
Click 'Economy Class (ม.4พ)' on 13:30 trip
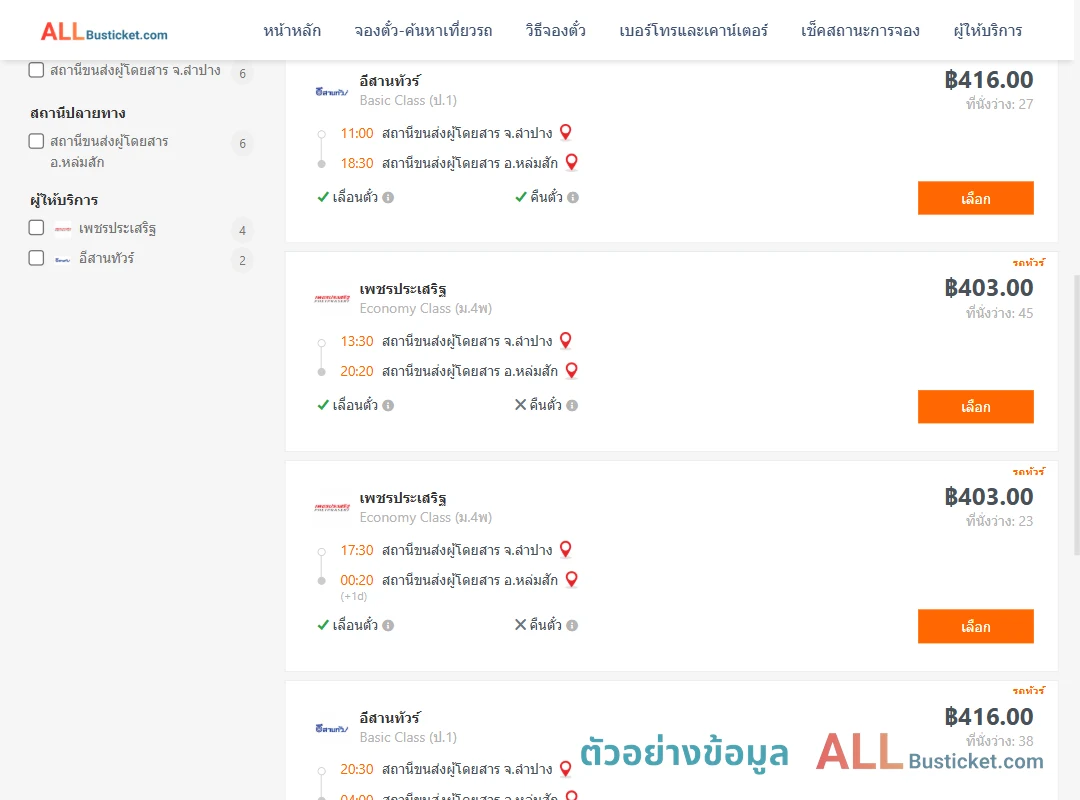coord(426,309)
